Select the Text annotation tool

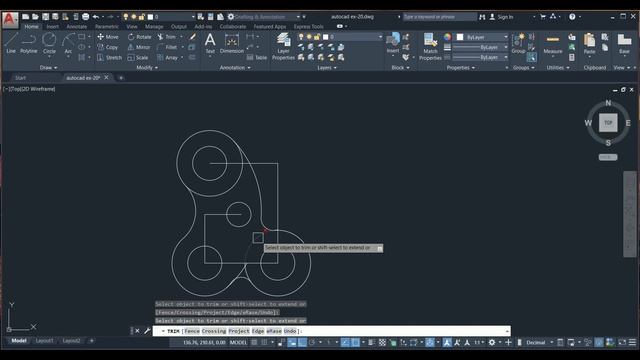point(210,43)
